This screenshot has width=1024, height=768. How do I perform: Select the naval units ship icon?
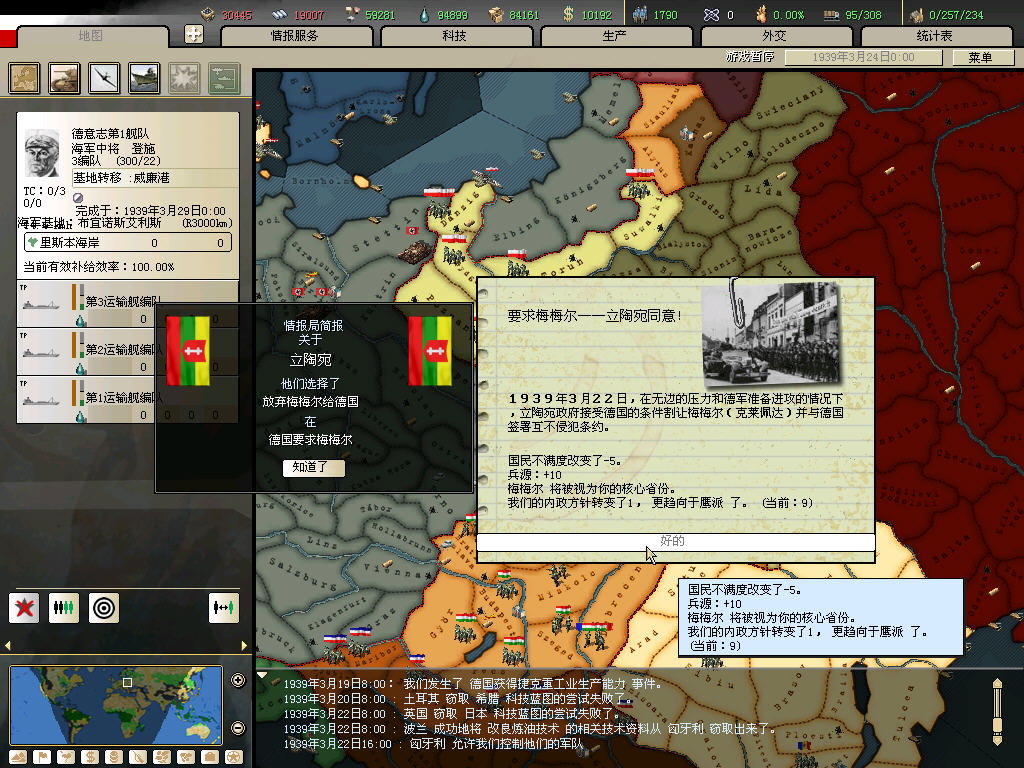coord(144,78)
